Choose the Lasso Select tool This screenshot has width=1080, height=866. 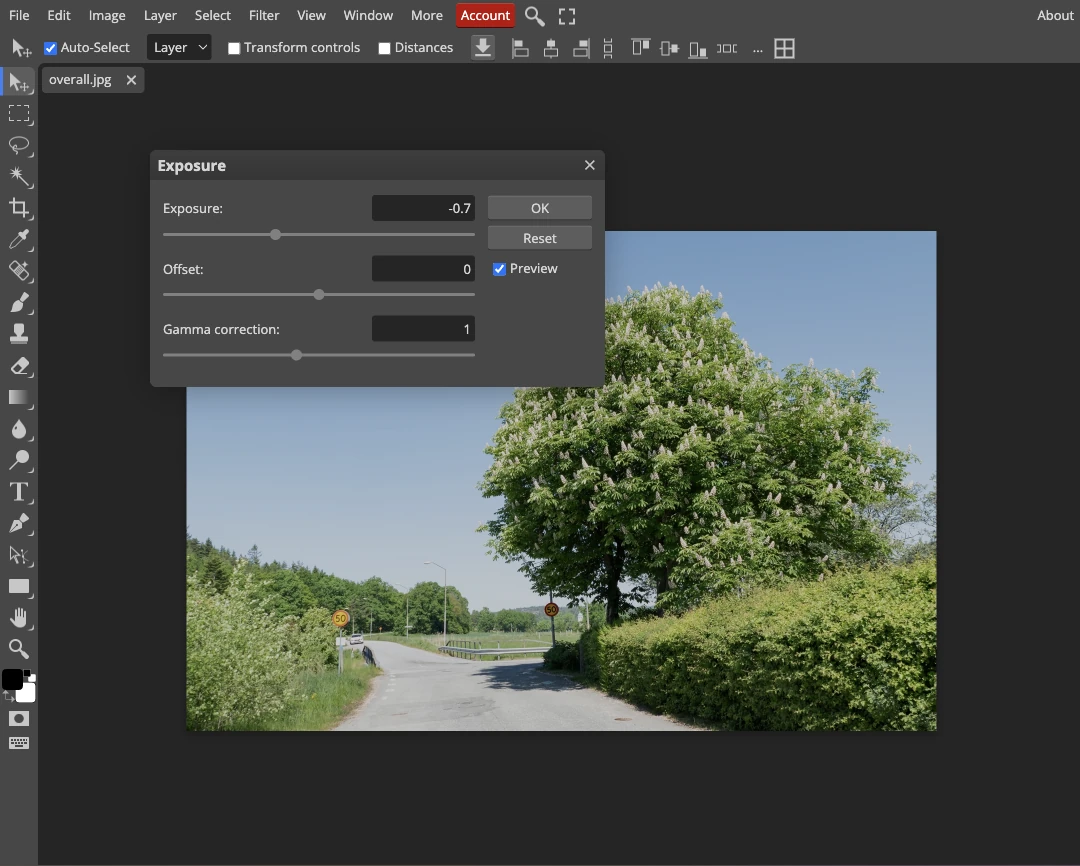point(19,145)
